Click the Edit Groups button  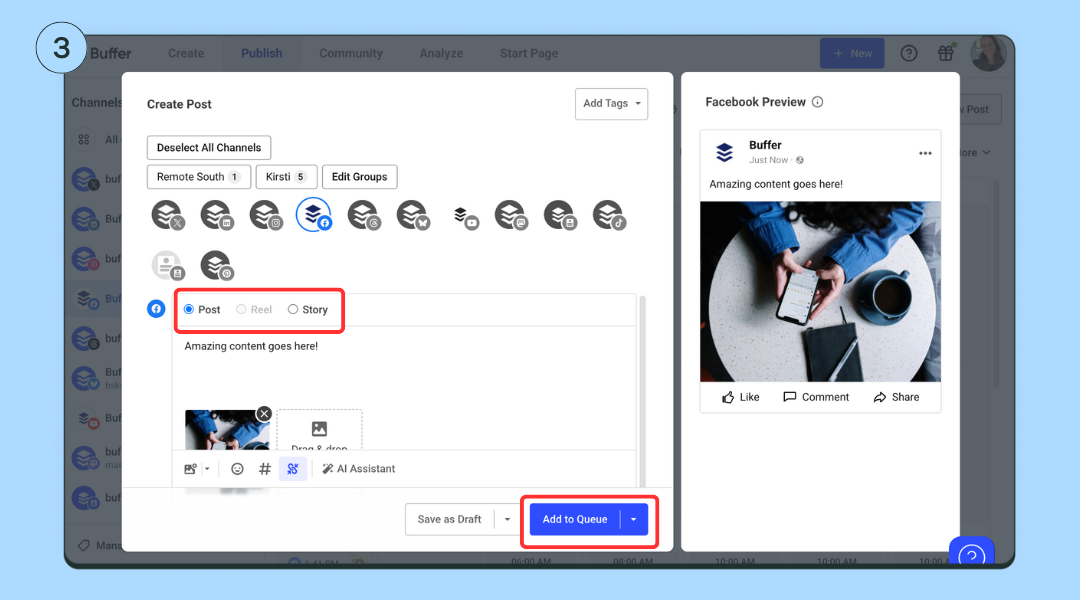(359, 176)
